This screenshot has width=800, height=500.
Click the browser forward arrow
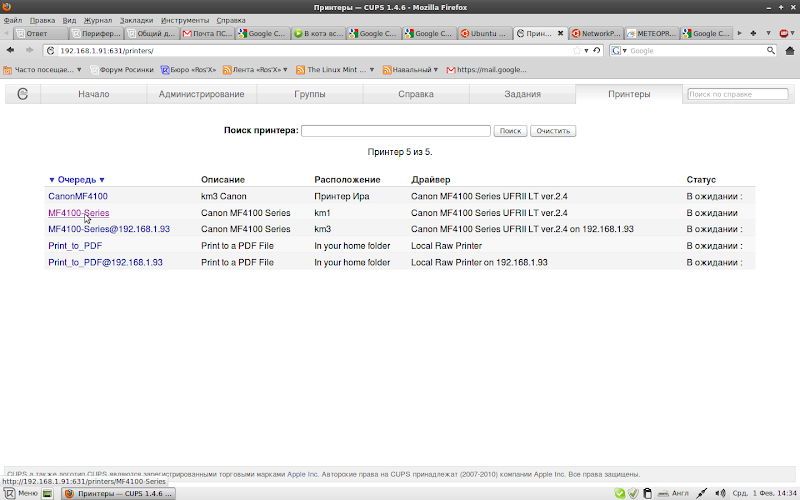[29, 51]
